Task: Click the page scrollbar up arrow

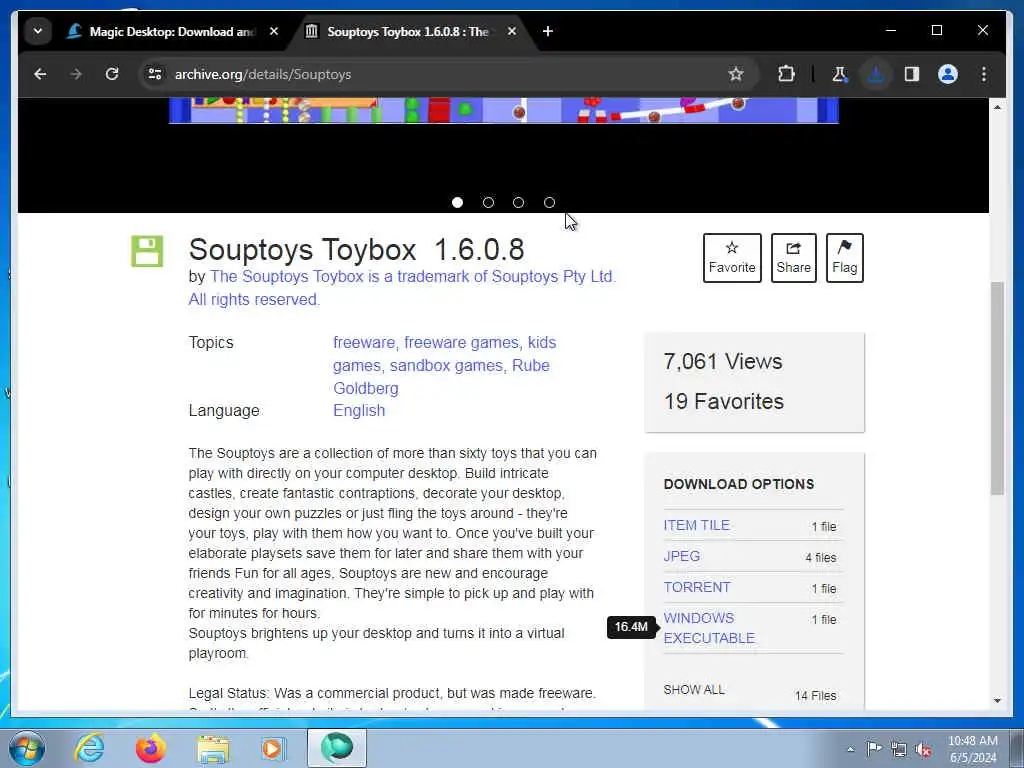Action: (x=997, y=106)
